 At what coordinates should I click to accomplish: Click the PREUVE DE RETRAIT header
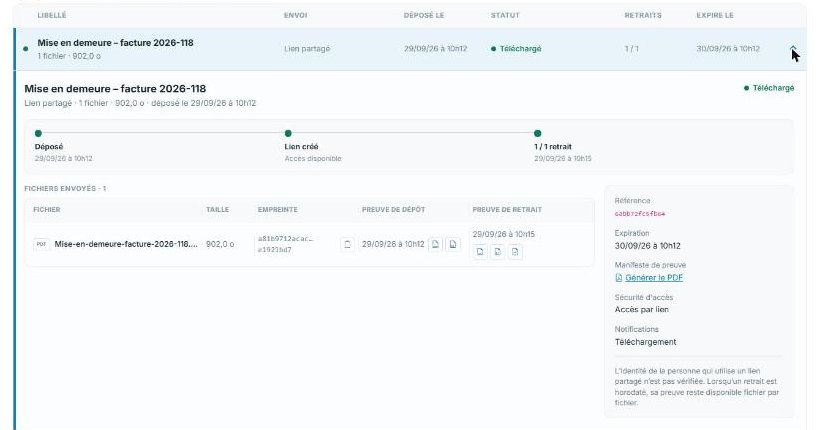tap(507, 209)
